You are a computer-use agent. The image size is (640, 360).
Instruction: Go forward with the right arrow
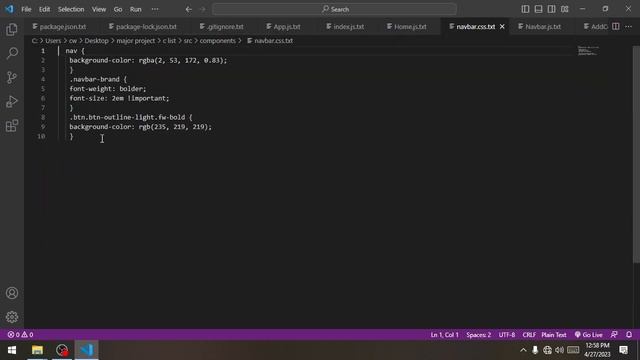pyautogui.click(x=203, y=9)
